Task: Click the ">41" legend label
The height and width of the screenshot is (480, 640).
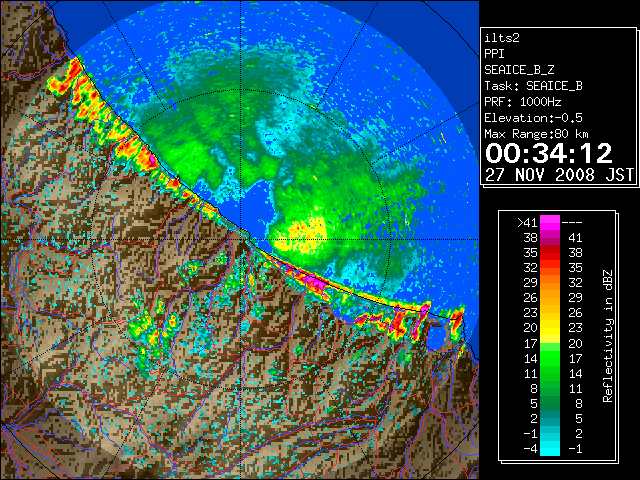Action: coord(527,223)
